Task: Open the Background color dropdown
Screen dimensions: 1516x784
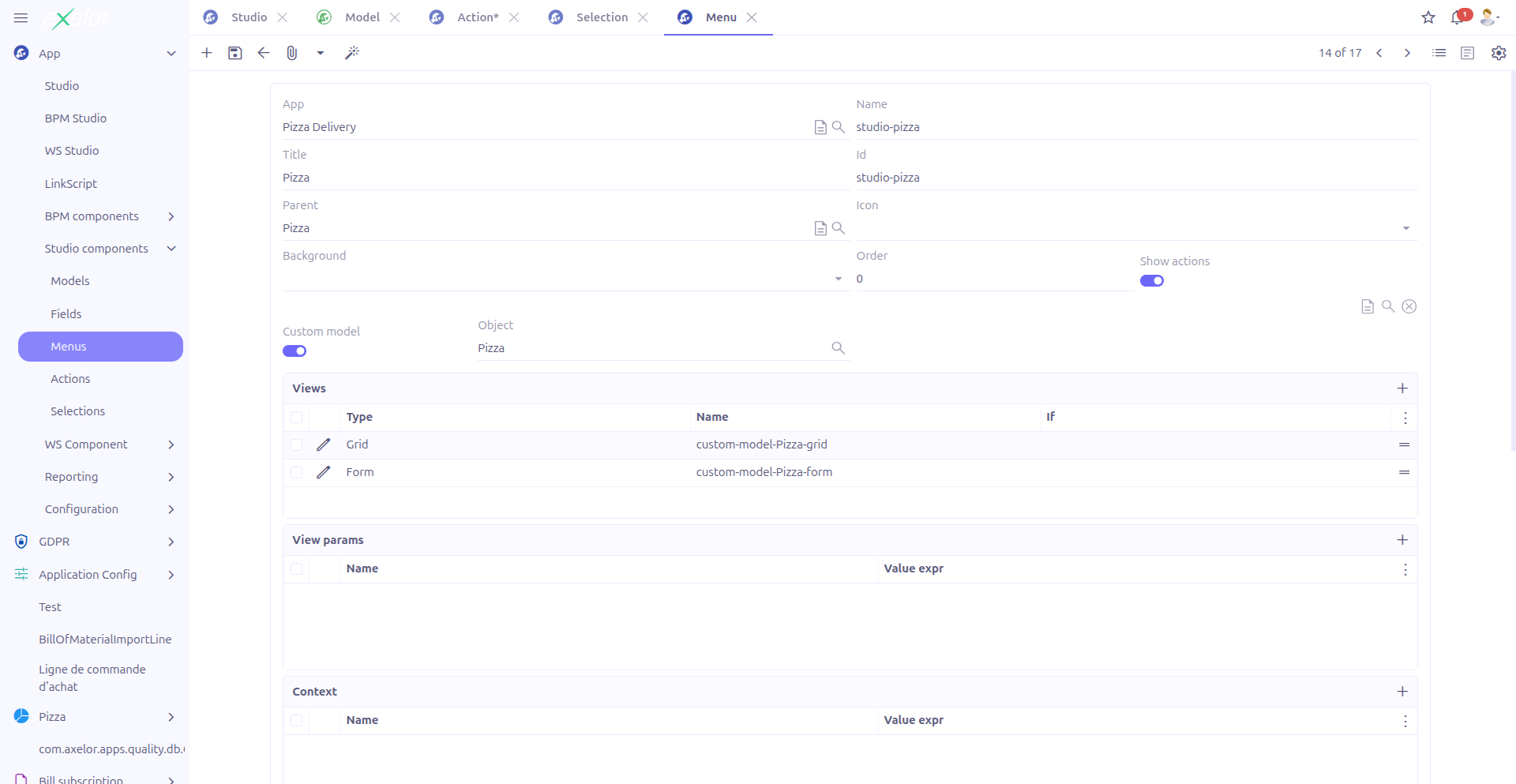Action: (x=837, y=279)
